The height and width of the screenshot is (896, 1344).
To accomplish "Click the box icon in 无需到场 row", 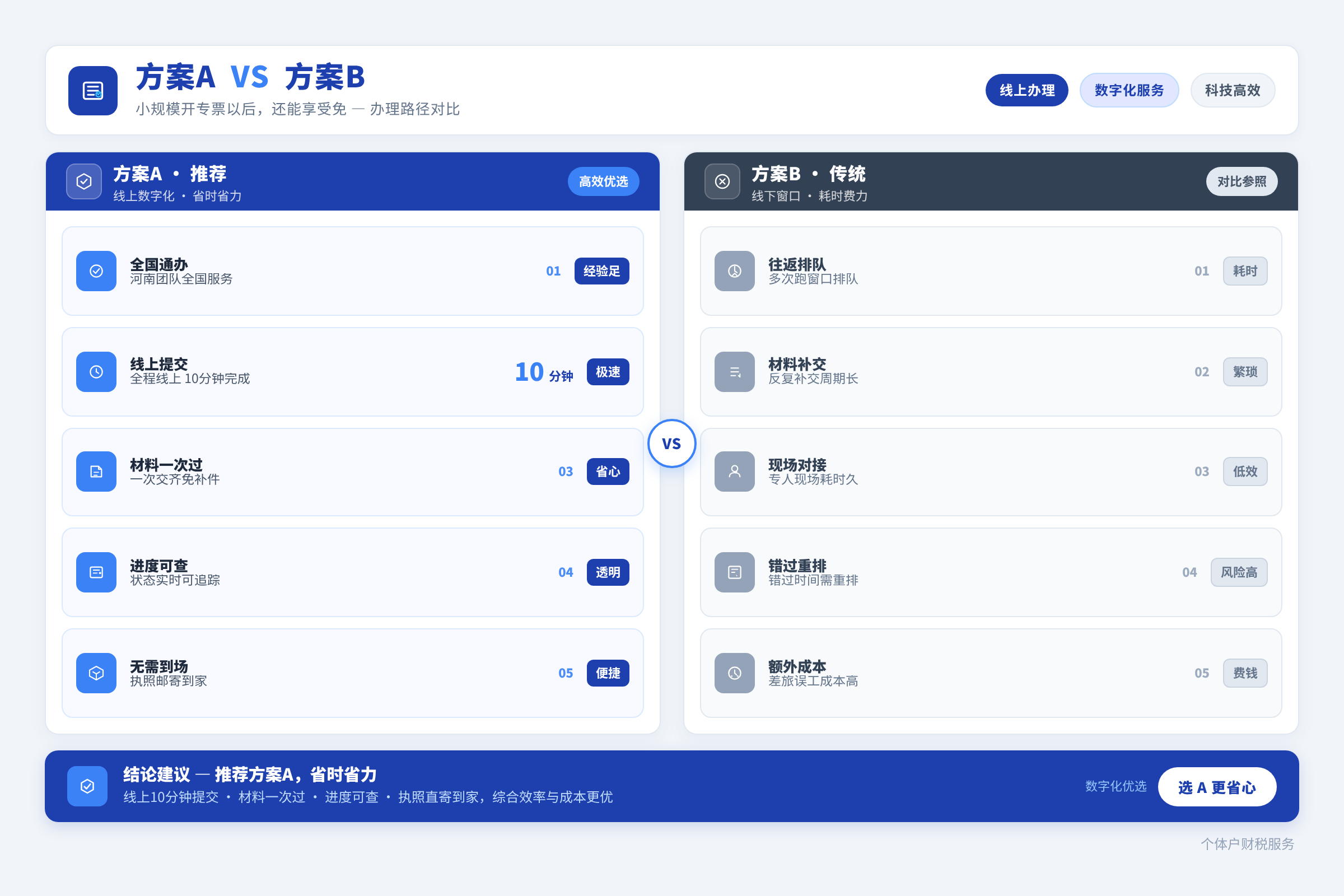I will (x=96, y=673).
